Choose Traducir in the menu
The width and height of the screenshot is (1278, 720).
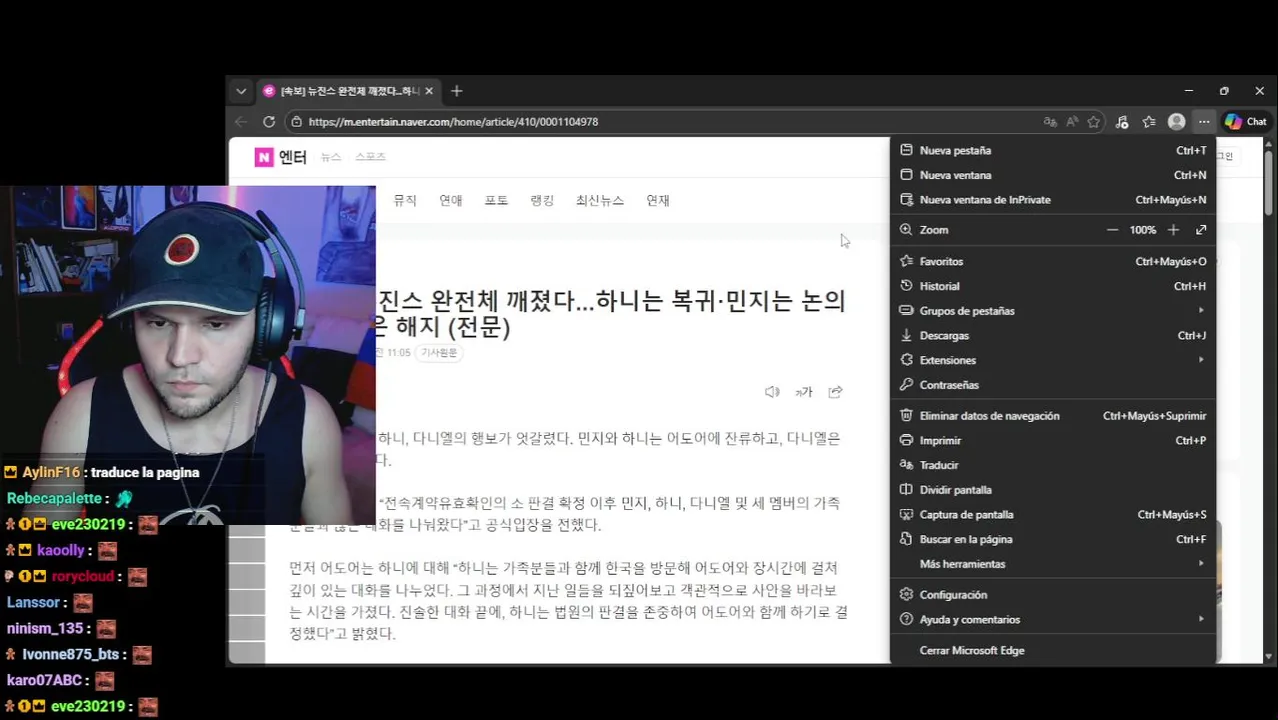pos(1053,465)
